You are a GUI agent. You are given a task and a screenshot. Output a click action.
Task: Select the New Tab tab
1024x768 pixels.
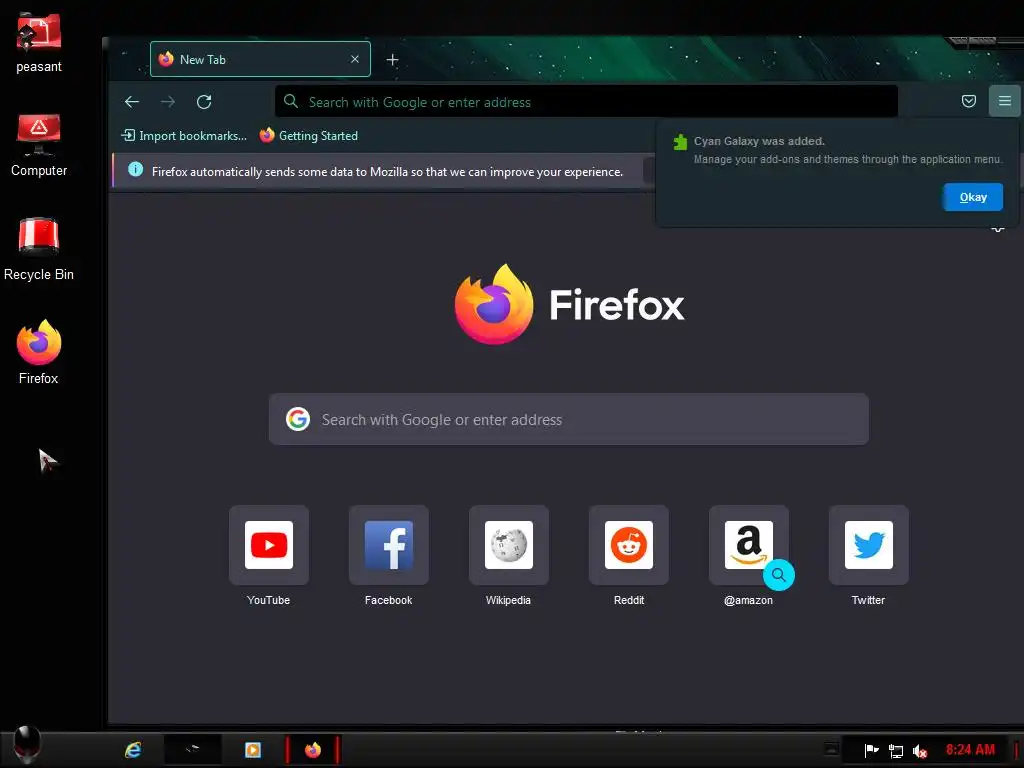[x=260, y=59]
